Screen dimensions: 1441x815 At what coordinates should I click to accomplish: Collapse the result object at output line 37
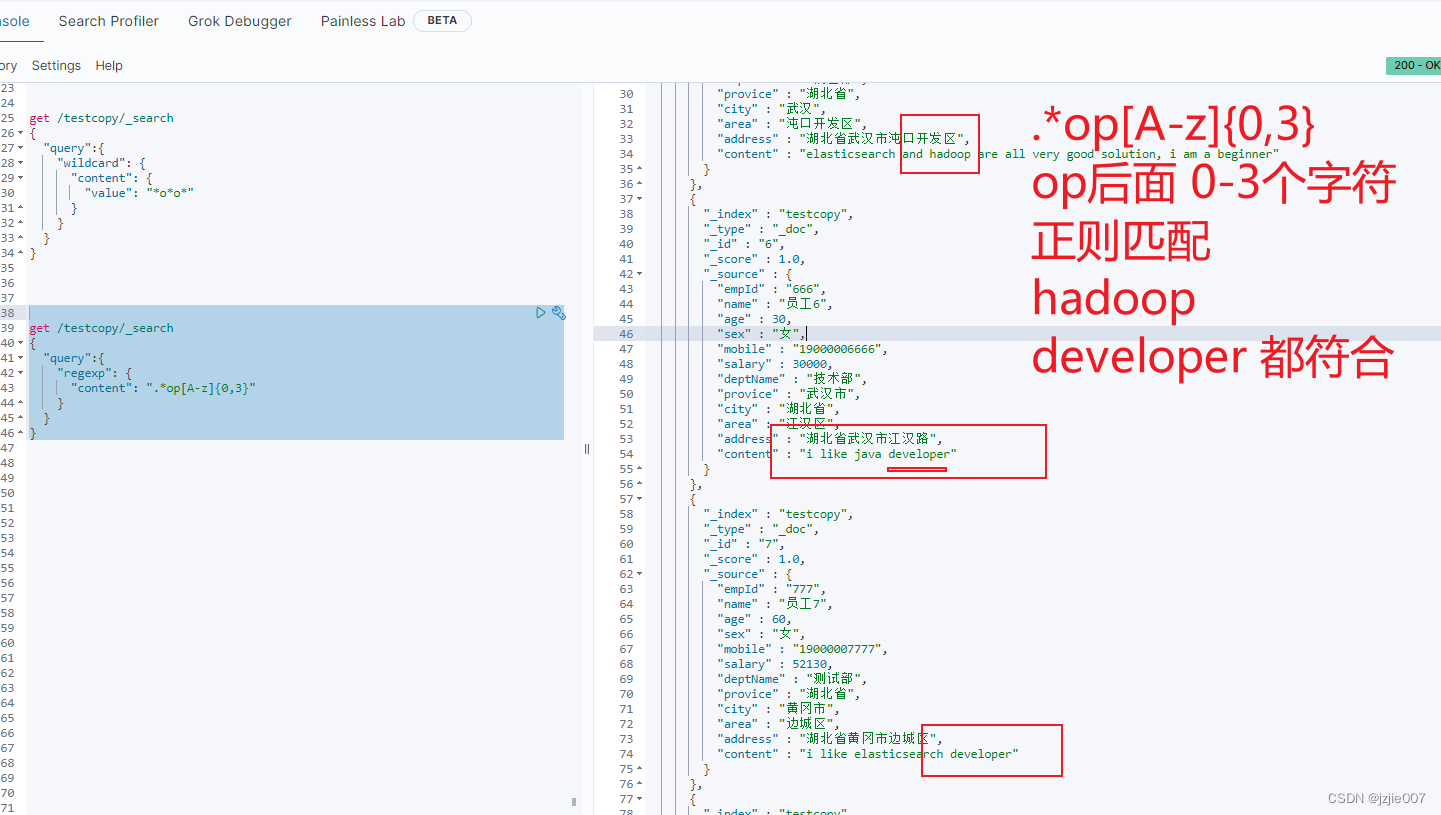coord(640,199)
